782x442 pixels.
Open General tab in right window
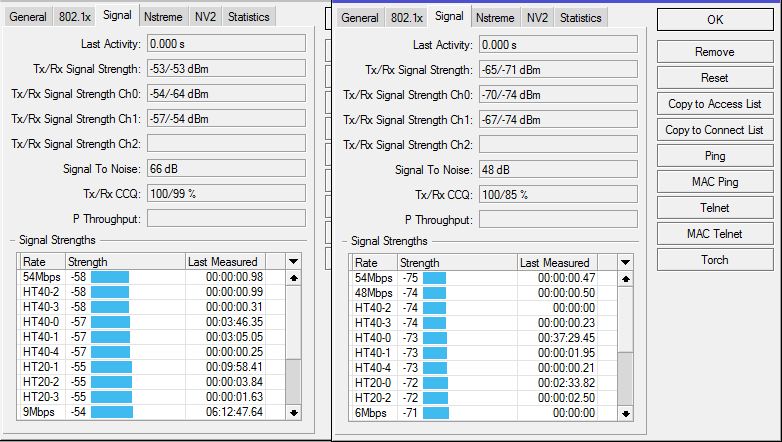360,18
